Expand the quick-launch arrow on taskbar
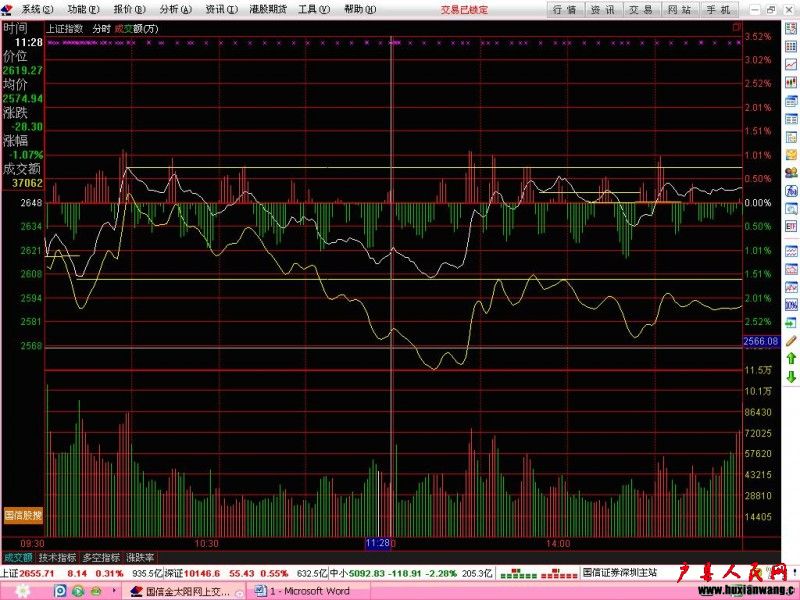 [x=114, y=591]
